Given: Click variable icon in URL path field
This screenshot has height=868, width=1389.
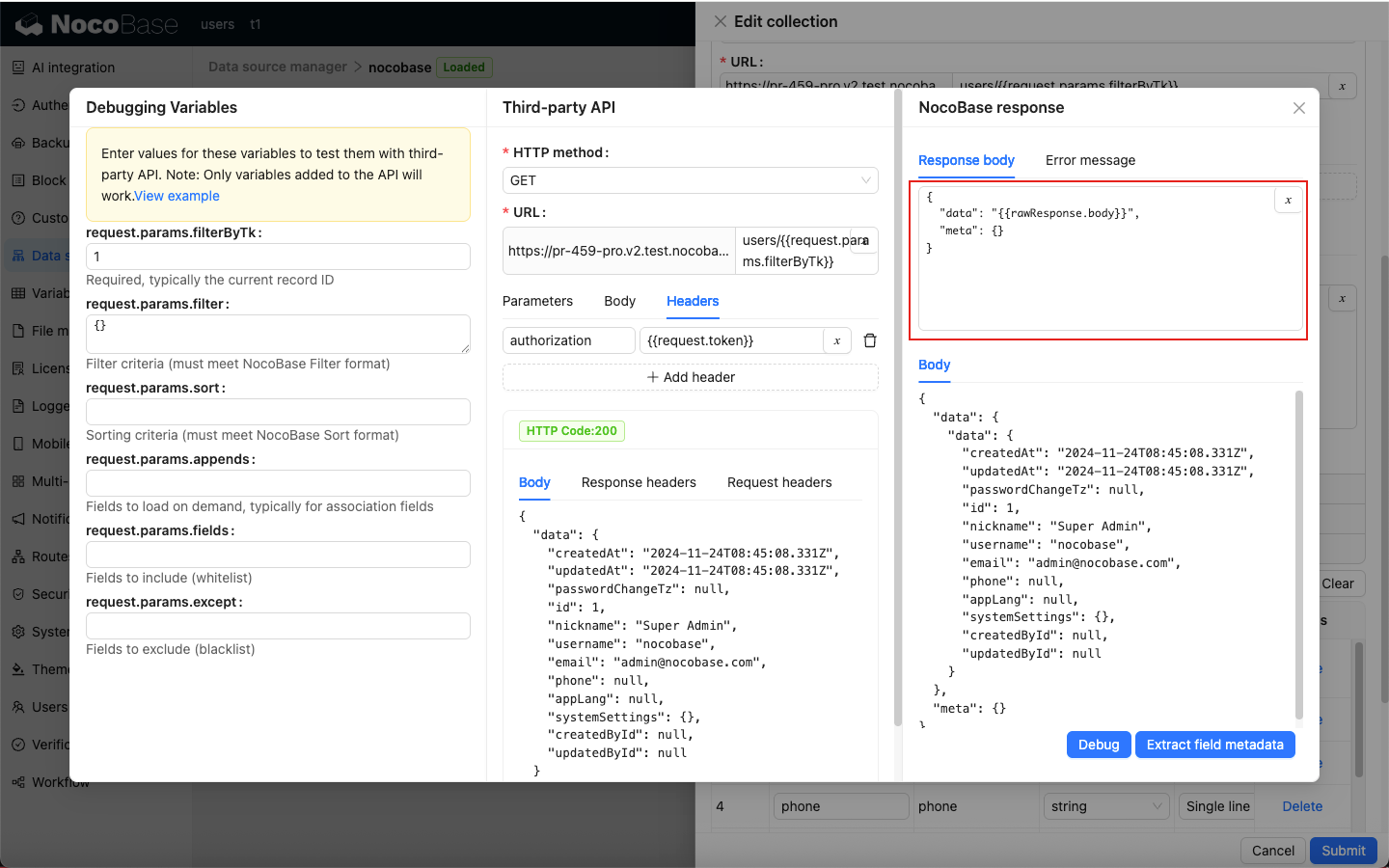Looking at the screenshot, I should point(864,240).
